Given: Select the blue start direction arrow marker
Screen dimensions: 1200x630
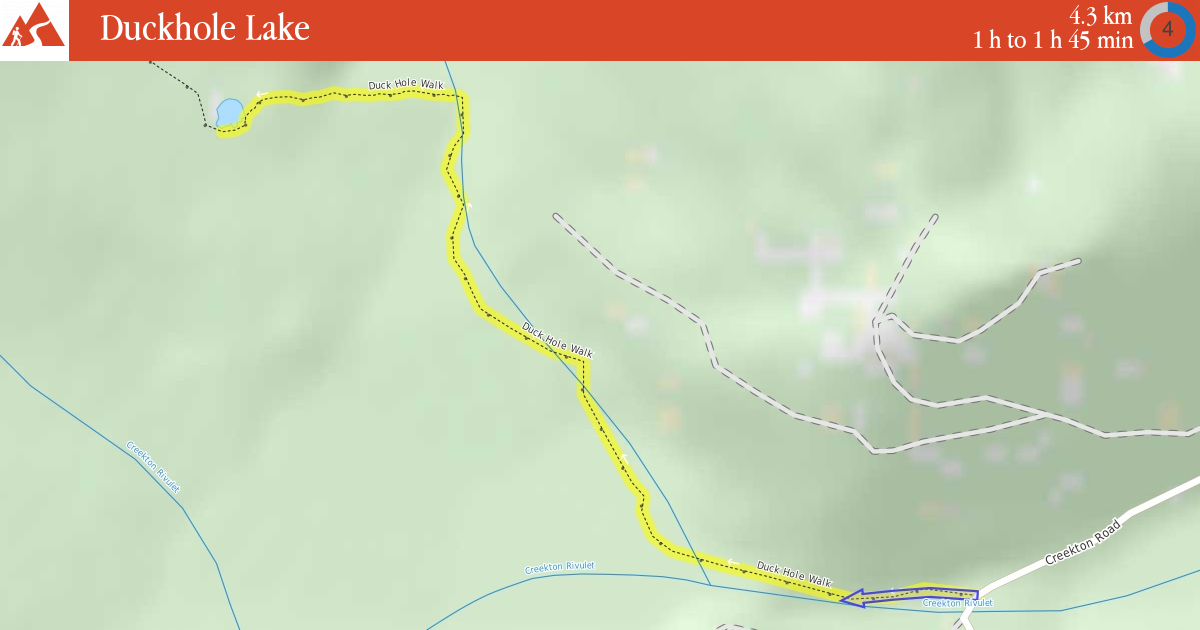Looking at the screenshot, I should tap(909, 596).
